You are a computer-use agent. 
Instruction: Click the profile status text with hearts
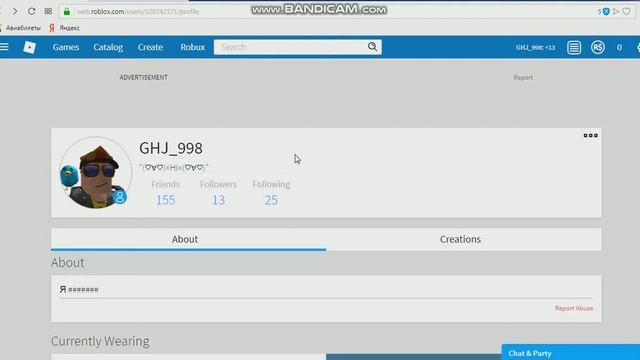coord(174,167)
